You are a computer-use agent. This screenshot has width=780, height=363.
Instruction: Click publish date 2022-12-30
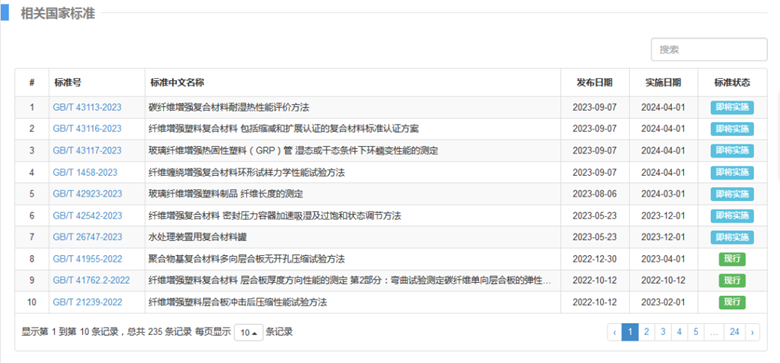(x=594, y=259)
